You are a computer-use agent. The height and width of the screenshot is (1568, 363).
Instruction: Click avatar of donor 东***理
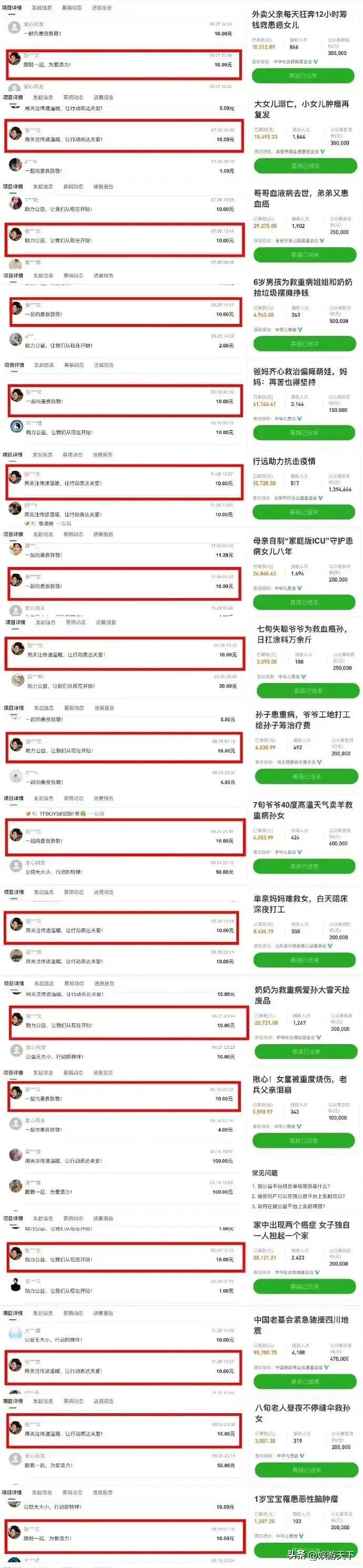pos(16,427)
